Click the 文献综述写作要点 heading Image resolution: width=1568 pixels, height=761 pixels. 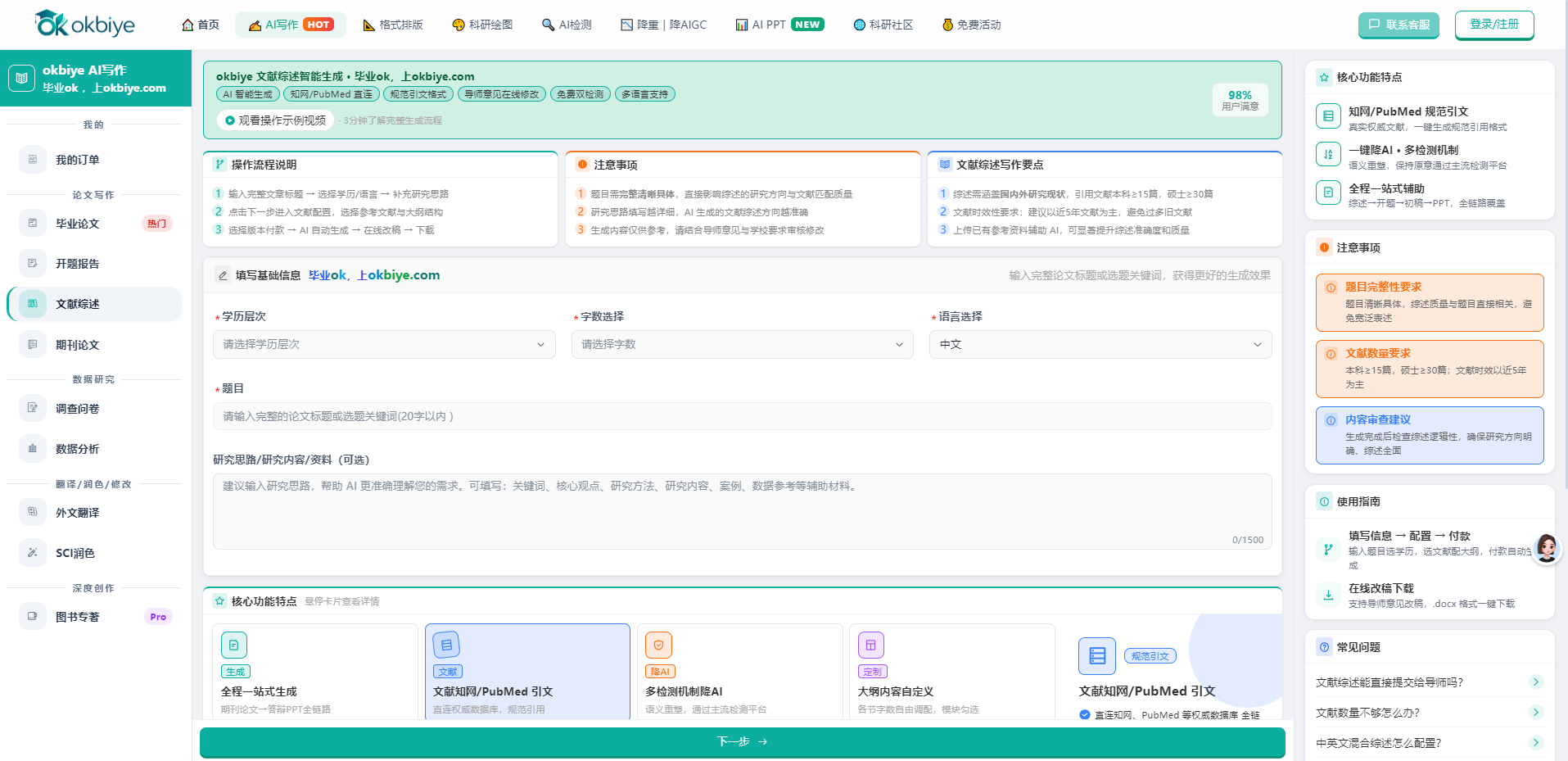[x=1000, y=165]
